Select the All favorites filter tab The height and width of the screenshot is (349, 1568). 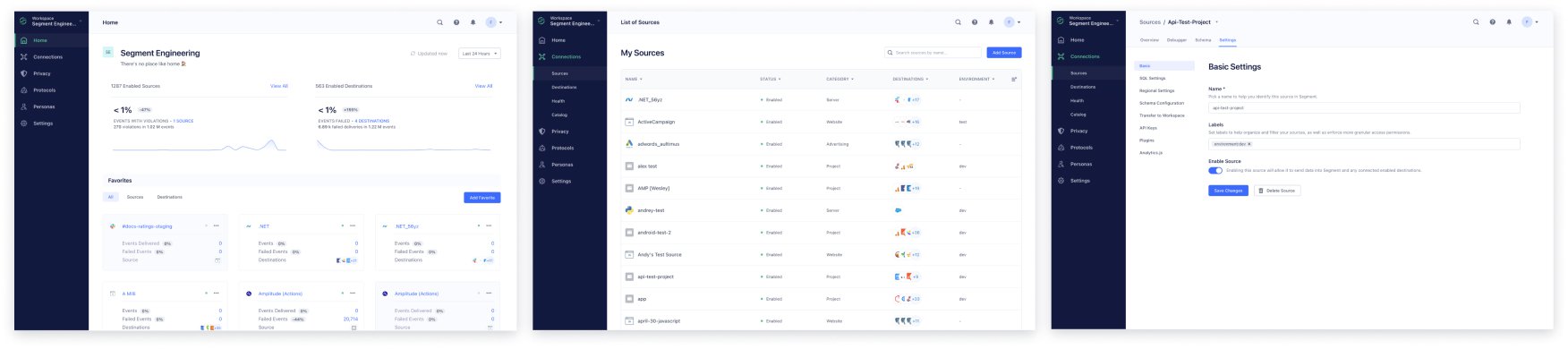(111, 197)
